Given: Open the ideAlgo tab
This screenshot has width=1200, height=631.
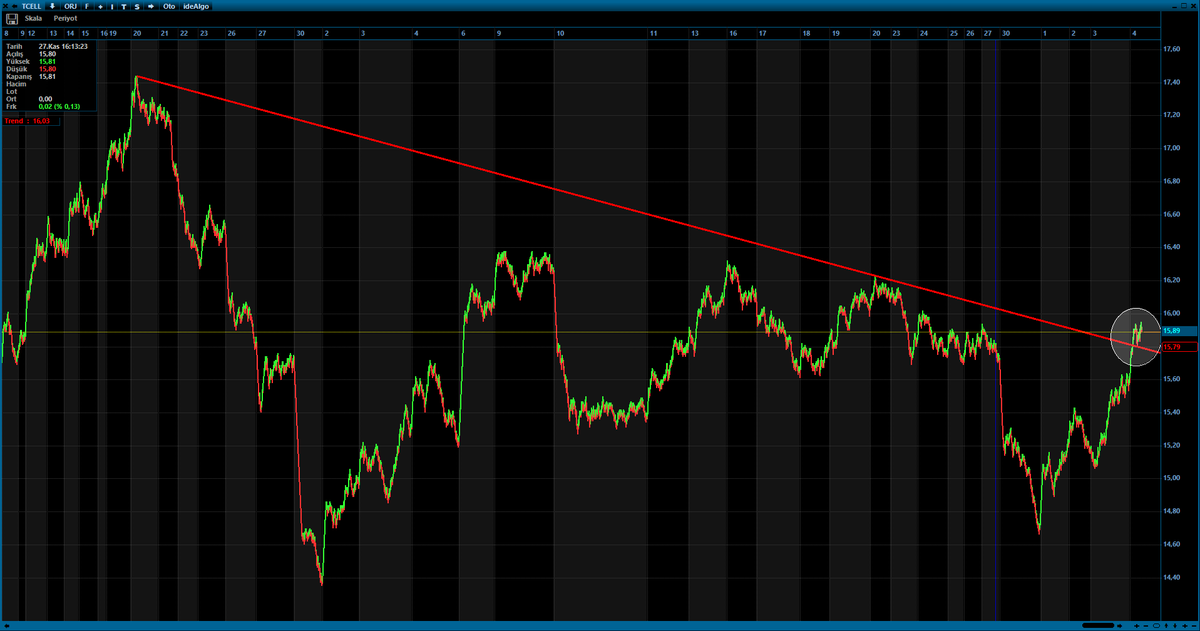Looking at the screenshot, I should (196, 6).
